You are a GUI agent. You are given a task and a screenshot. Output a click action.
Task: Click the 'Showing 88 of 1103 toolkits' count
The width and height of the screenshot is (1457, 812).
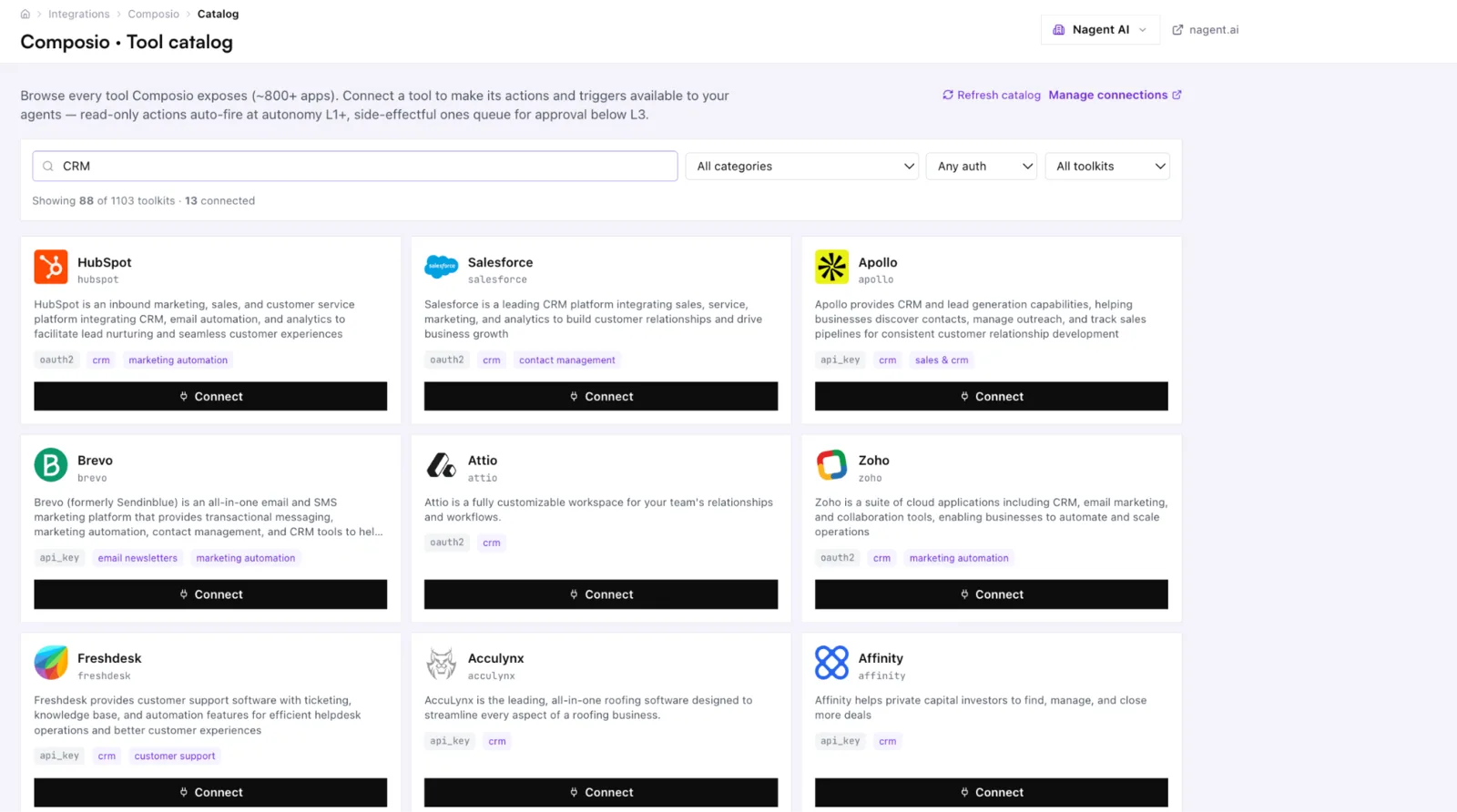104,201
